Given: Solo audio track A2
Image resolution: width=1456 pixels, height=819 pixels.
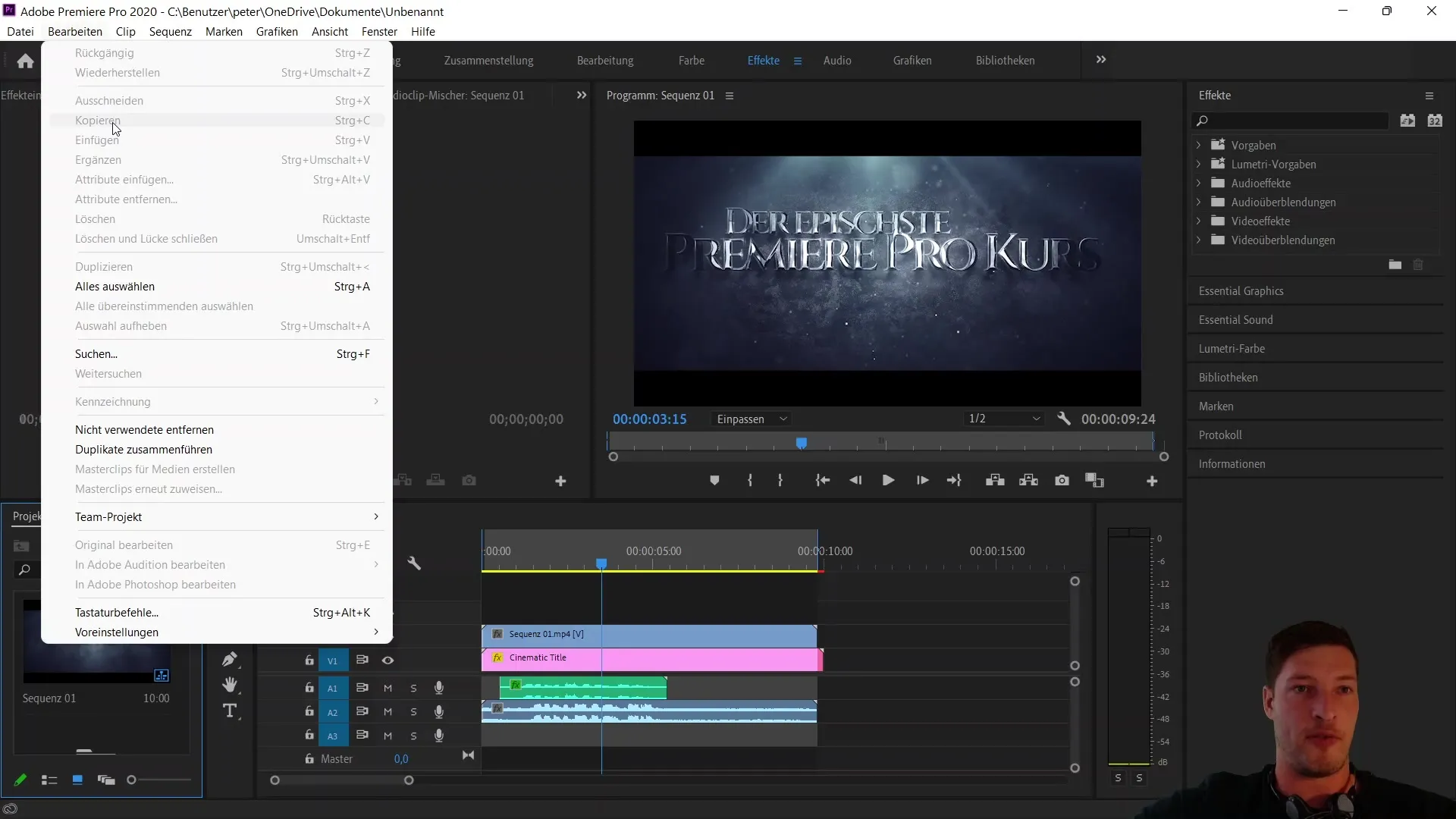Looking at the screenshot, I should tap(413, 712).
